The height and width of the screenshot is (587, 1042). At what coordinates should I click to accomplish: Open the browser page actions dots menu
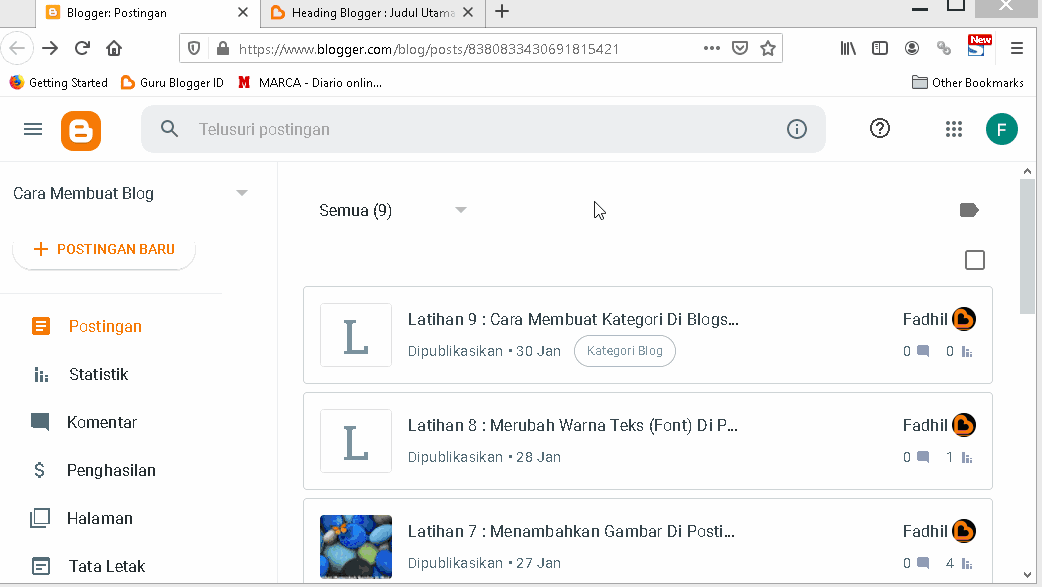(x=711, y=47)
